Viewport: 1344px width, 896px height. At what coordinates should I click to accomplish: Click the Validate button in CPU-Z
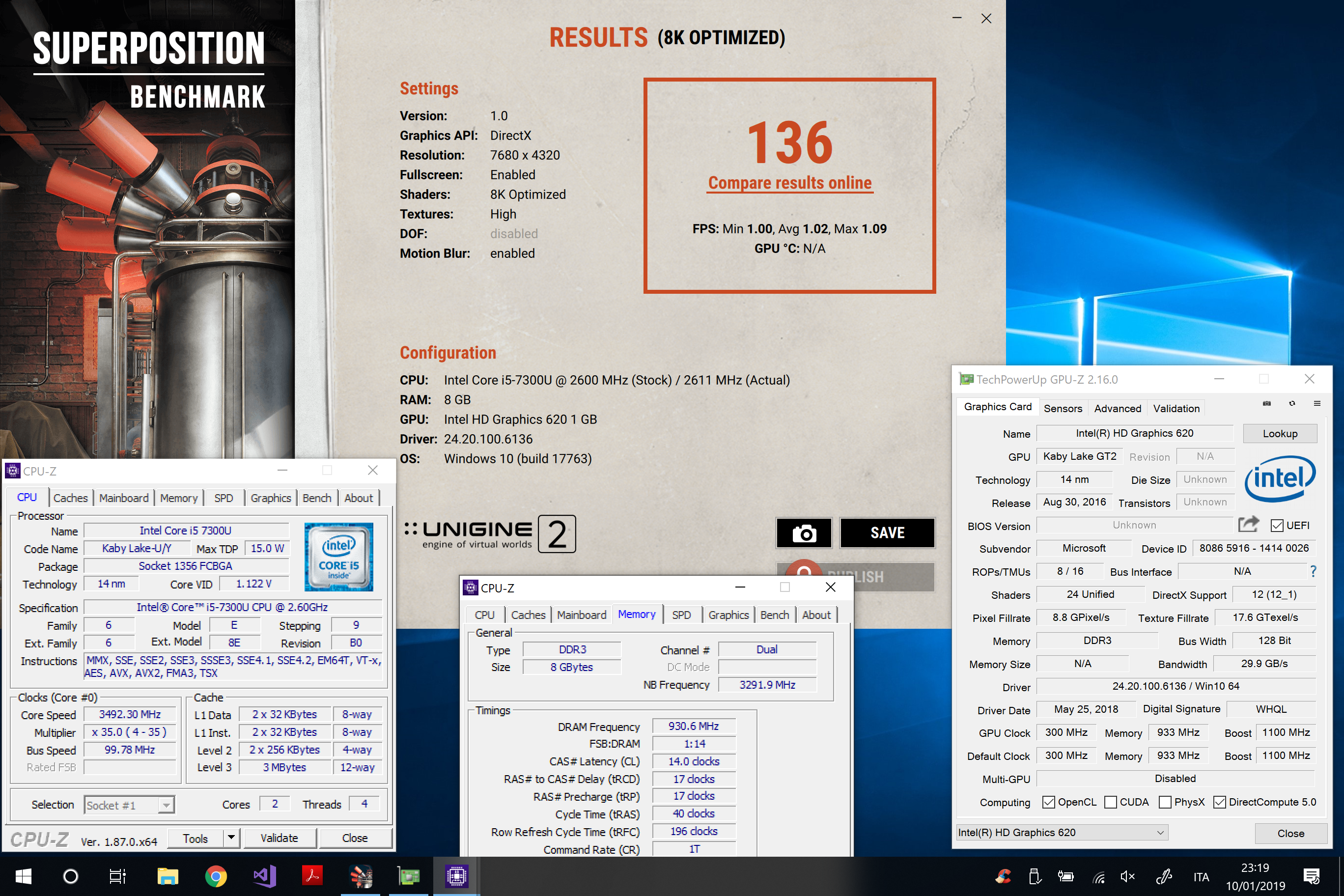280,839
